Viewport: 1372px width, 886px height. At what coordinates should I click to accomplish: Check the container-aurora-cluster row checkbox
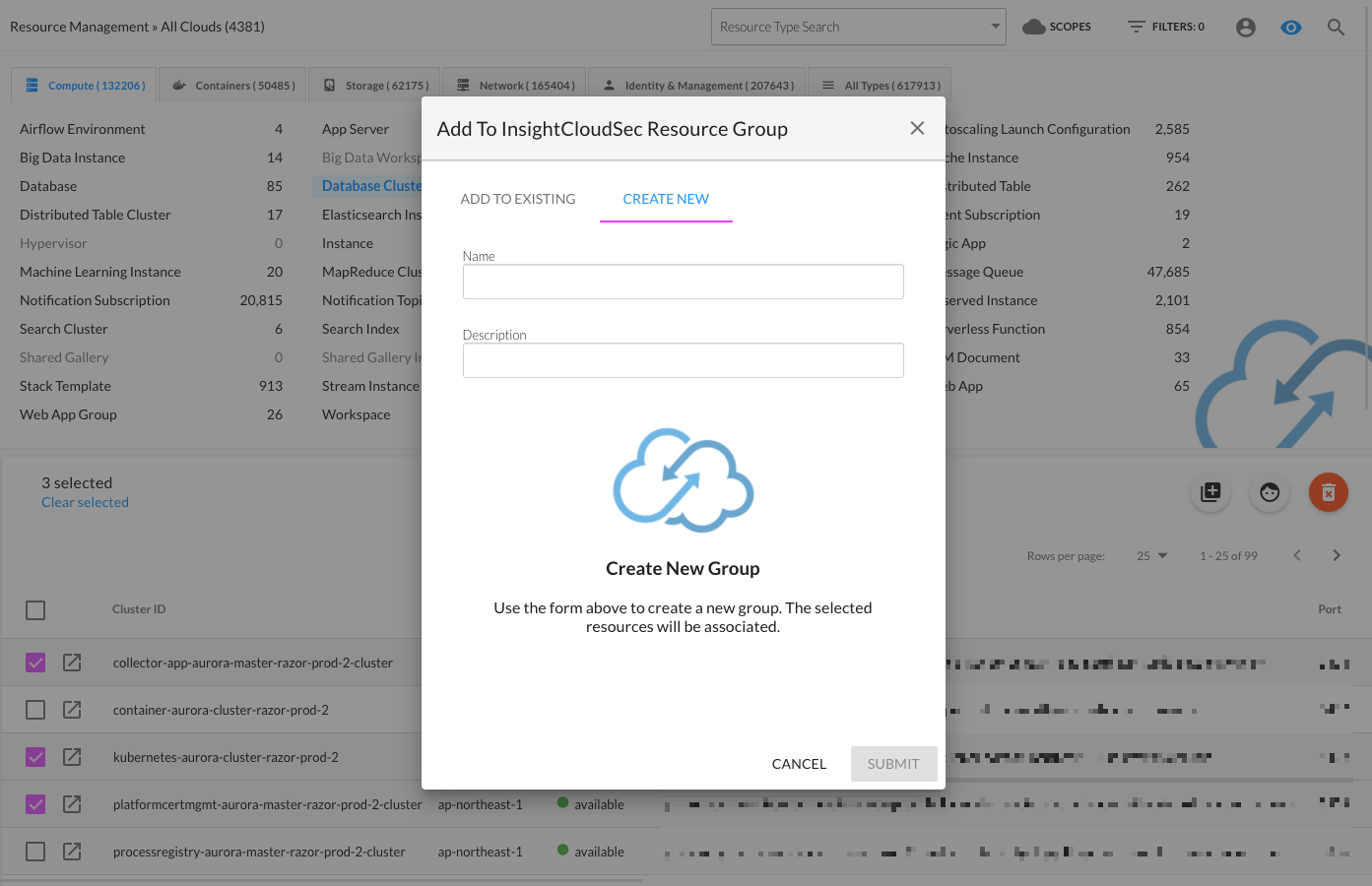(x=35, y=710)
